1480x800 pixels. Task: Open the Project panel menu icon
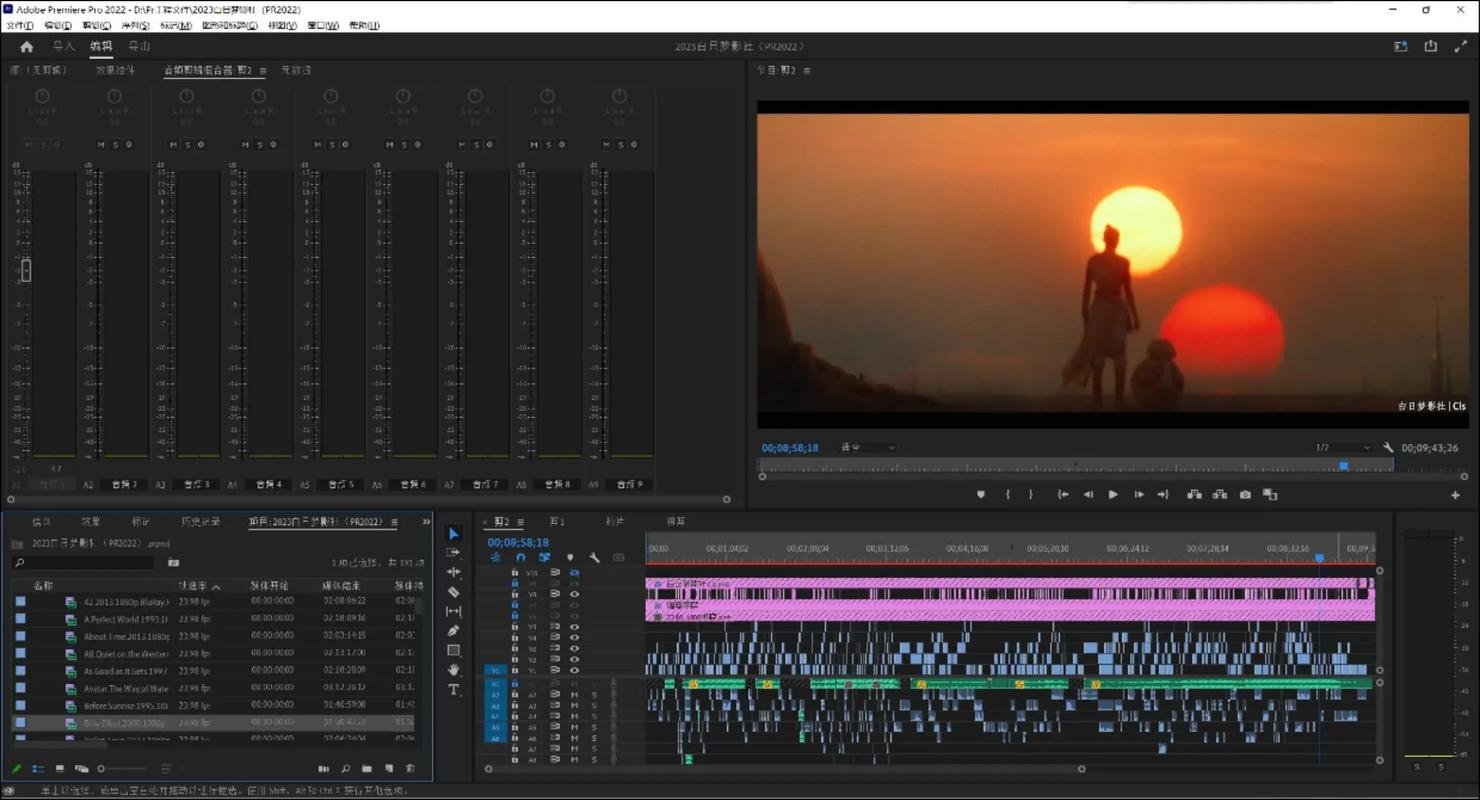[395, 522]
